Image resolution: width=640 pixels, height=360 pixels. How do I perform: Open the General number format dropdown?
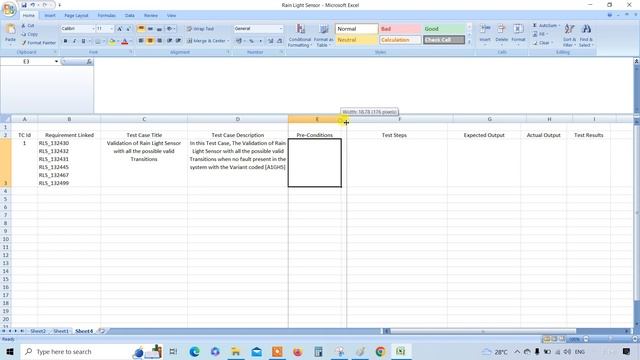(x=281, y=29)
